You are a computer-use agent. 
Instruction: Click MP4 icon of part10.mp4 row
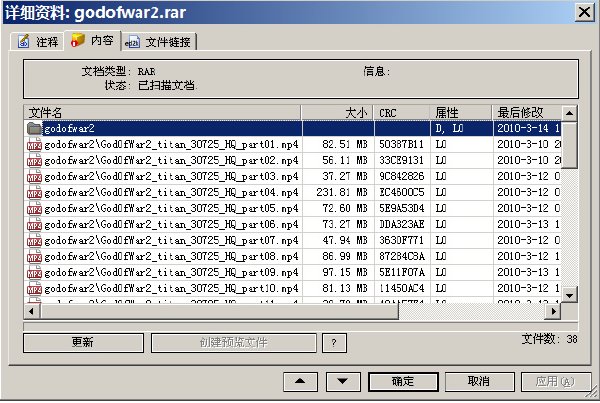click(x=34, y=289)
